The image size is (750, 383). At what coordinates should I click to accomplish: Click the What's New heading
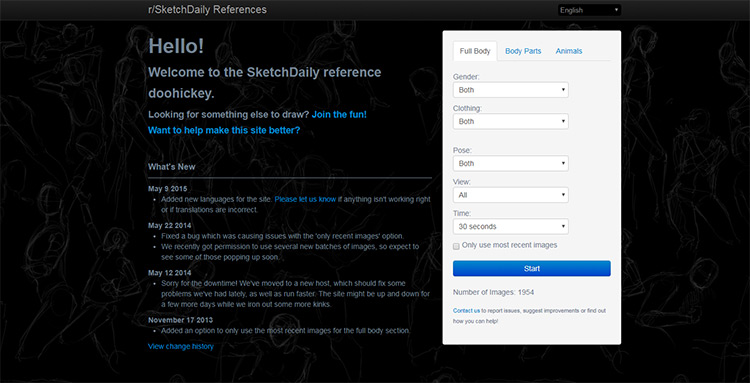[172, 167]
